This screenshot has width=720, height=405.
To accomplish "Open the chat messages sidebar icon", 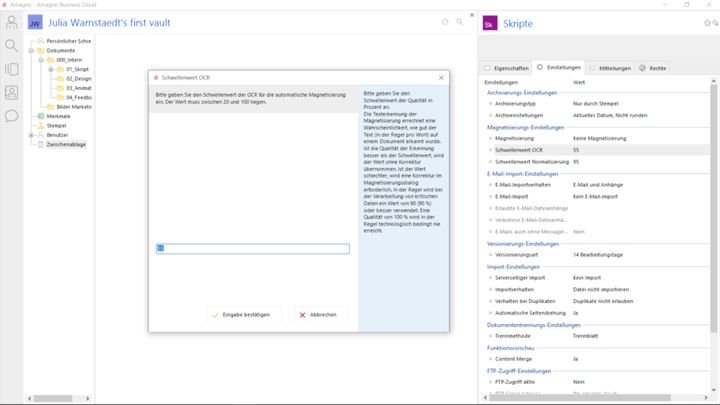I will point(11,116).
